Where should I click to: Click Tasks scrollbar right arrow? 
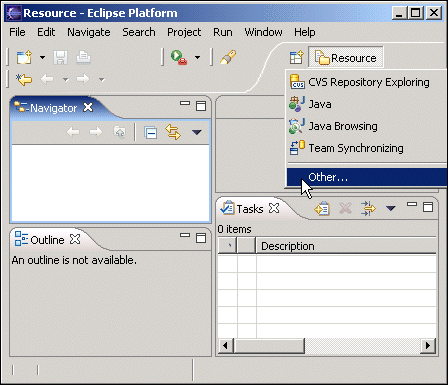[428, 346]
